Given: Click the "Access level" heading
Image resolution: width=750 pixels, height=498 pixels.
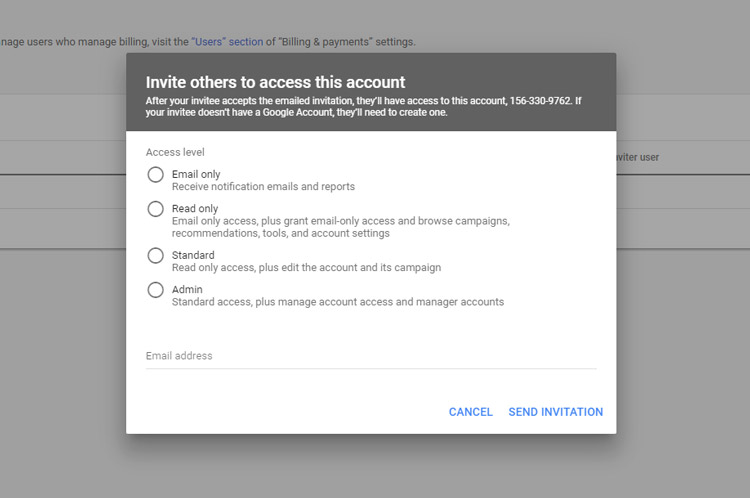Looking at the screenshot, I should coord(175,152).
